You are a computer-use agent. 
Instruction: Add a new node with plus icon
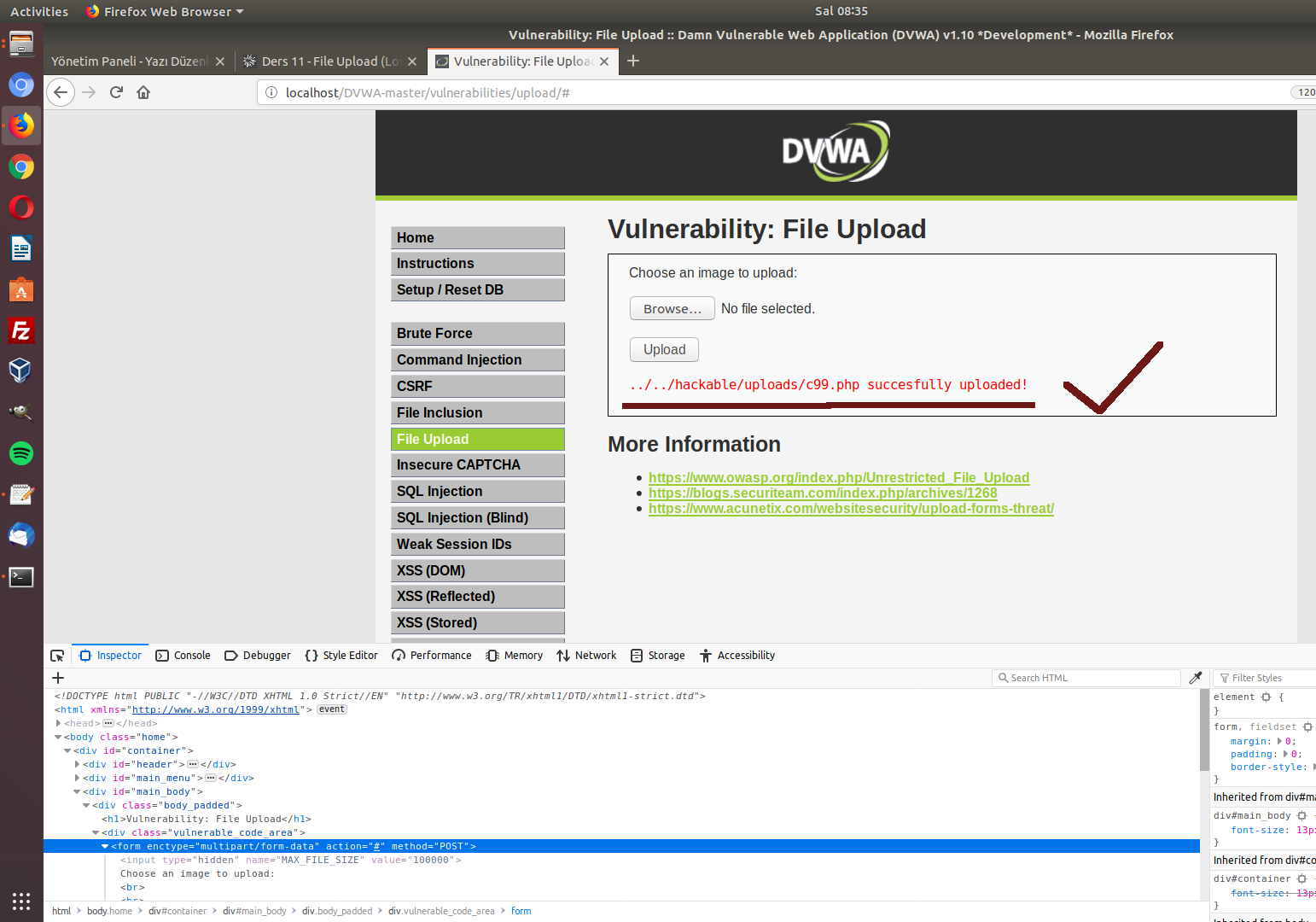coord(58,678)
